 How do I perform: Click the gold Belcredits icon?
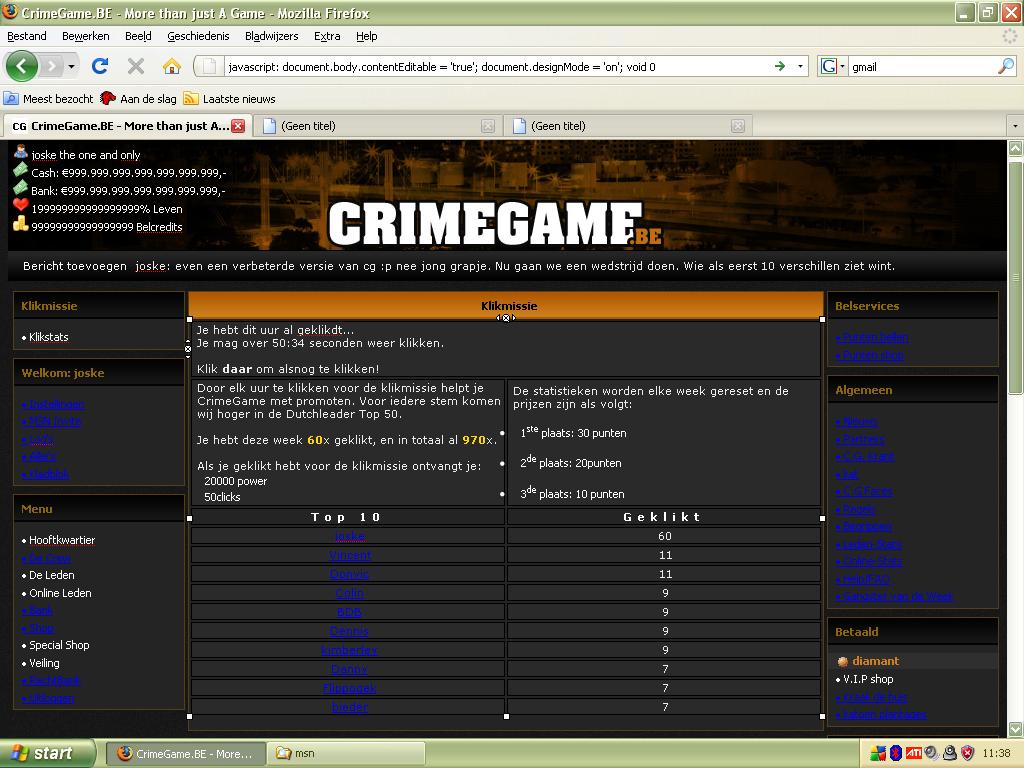pyautogui.click(x=21, y=225)
